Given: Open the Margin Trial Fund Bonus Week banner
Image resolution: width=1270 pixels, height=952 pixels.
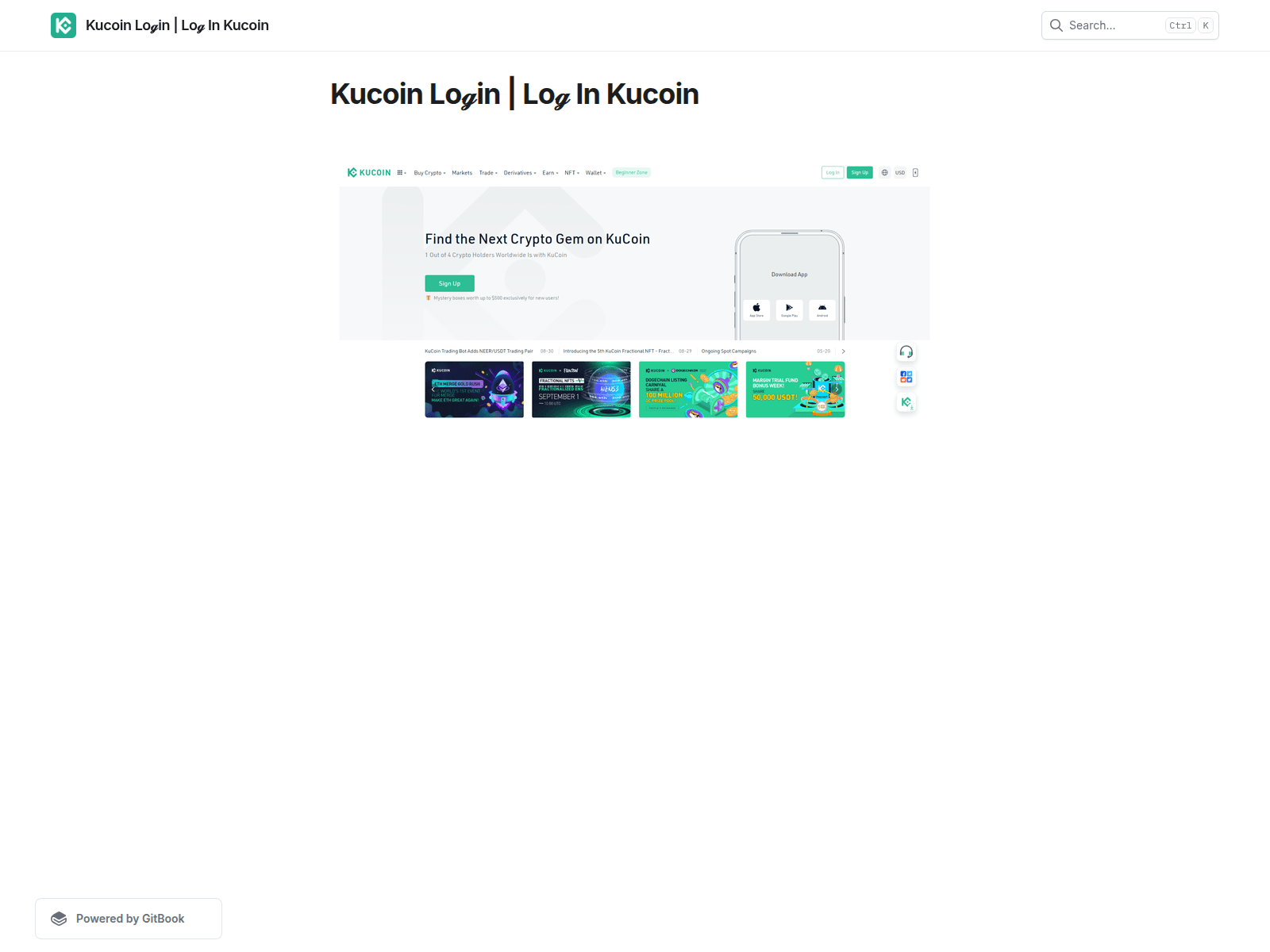Looking at the screenshot, I should 795,390.
